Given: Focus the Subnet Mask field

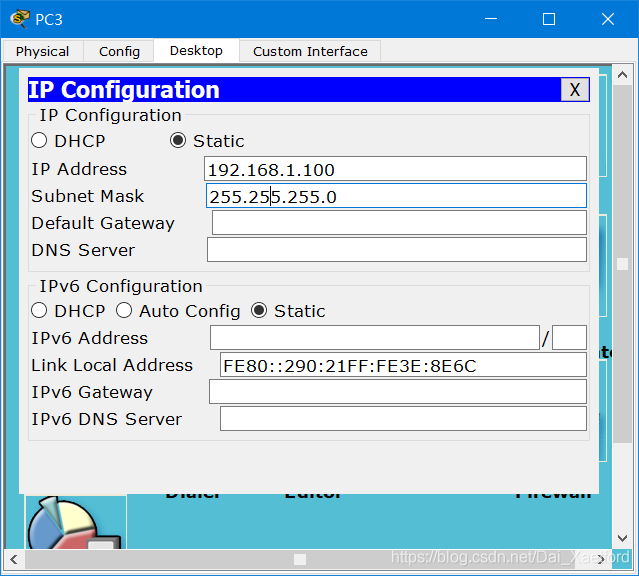Looking at the screenshot, I should coord(395,196).
